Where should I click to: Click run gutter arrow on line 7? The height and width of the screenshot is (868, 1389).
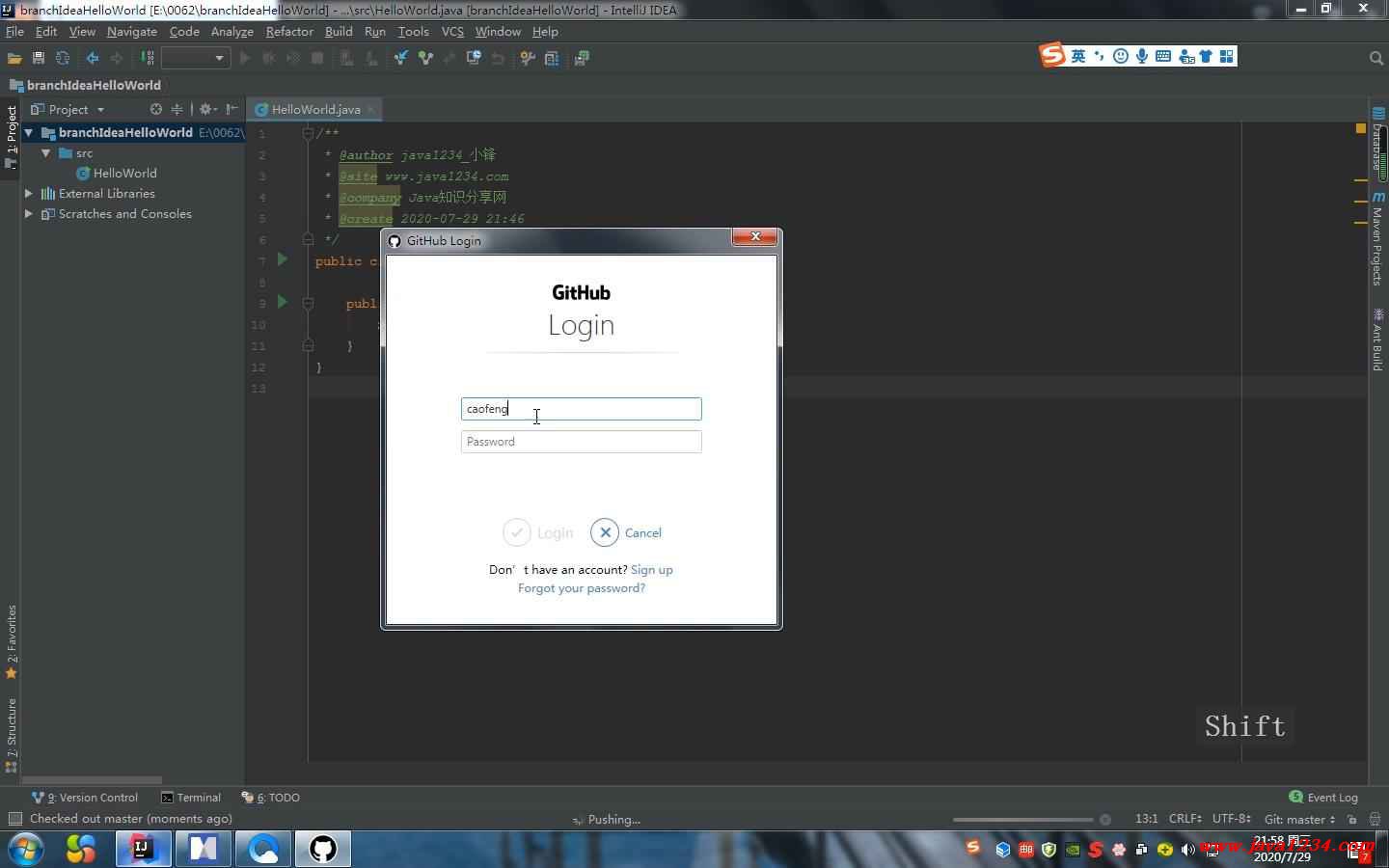pyautogui.click(x=283, y=259)
